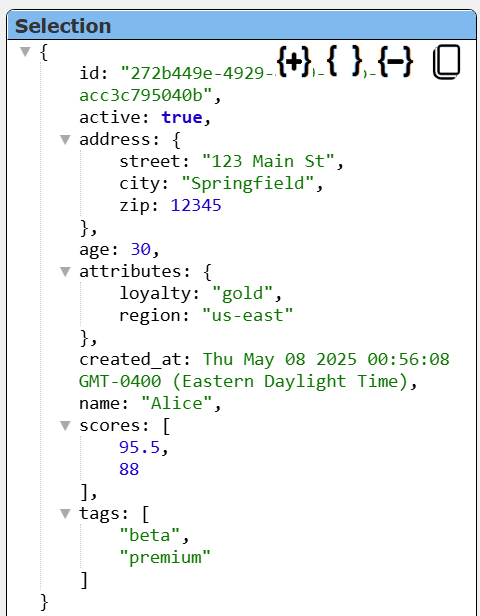
Task: Click the collapse all {-} icon
Action: 395,61
